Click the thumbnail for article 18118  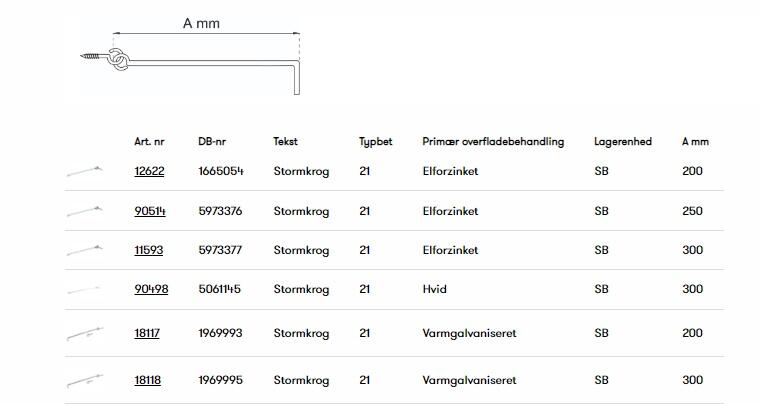coord(85,381)
